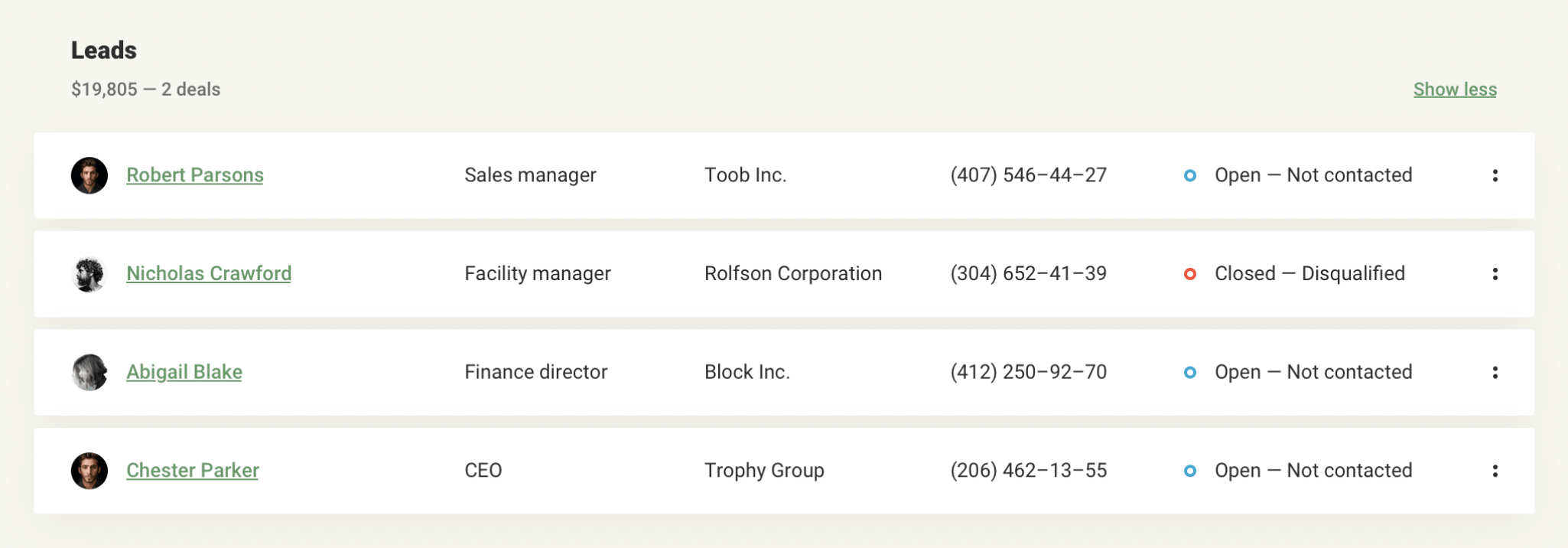Viewport: 1568px width, 548px height.
Task: Open the more options menu for Nicholas Crawford
Action: 1495,274
